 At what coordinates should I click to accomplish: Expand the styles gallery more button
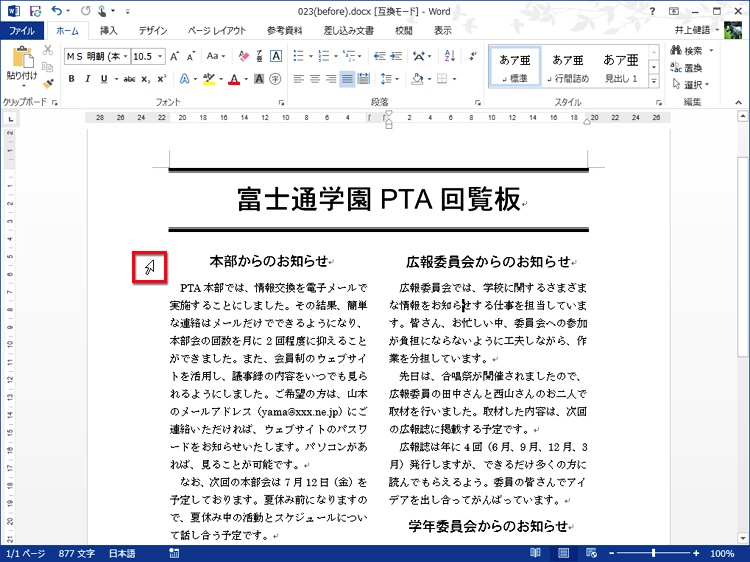tap(653, 82)
